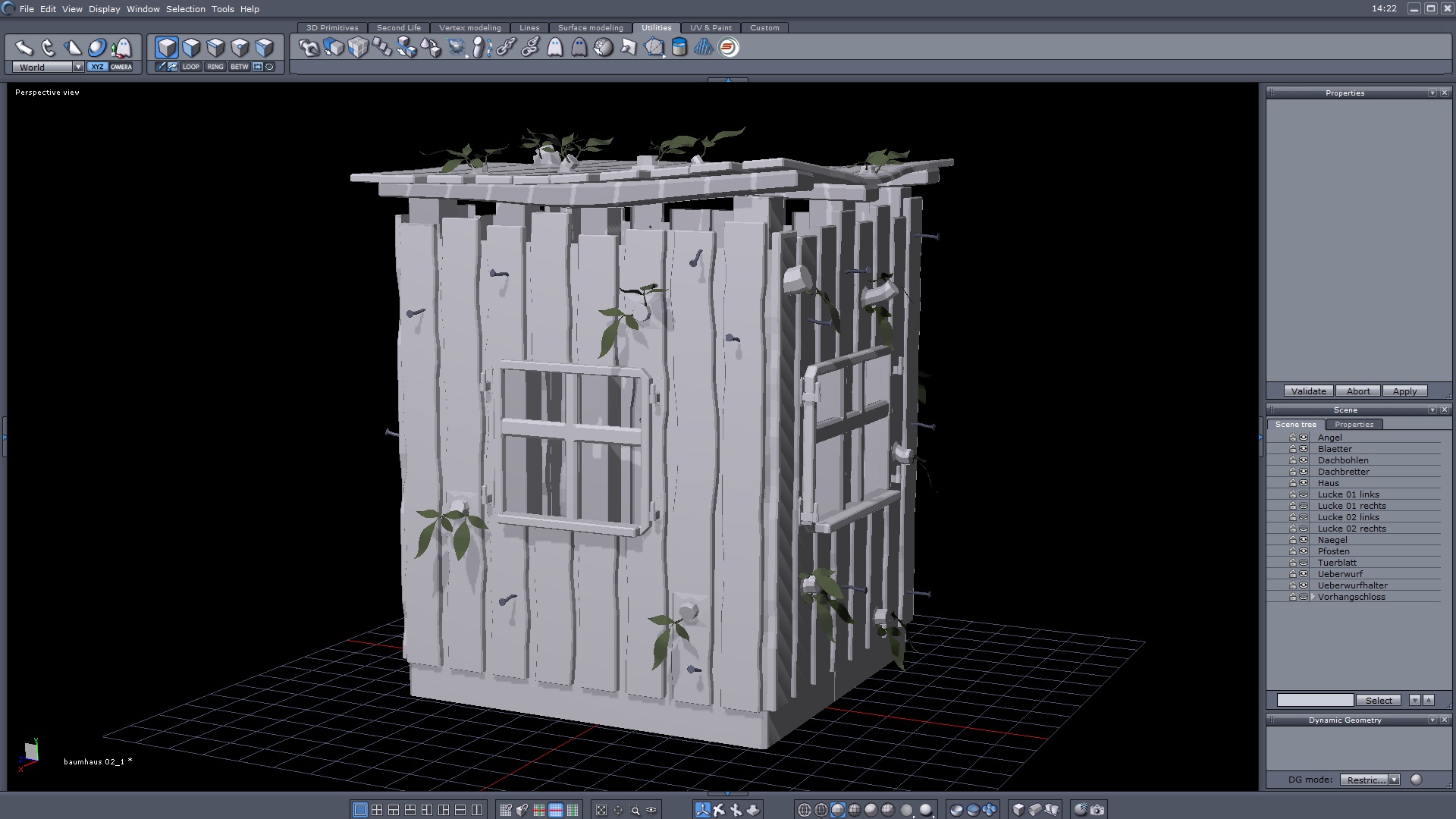Click the cube object selection mode icon
1456x819 pixels.
167,48
